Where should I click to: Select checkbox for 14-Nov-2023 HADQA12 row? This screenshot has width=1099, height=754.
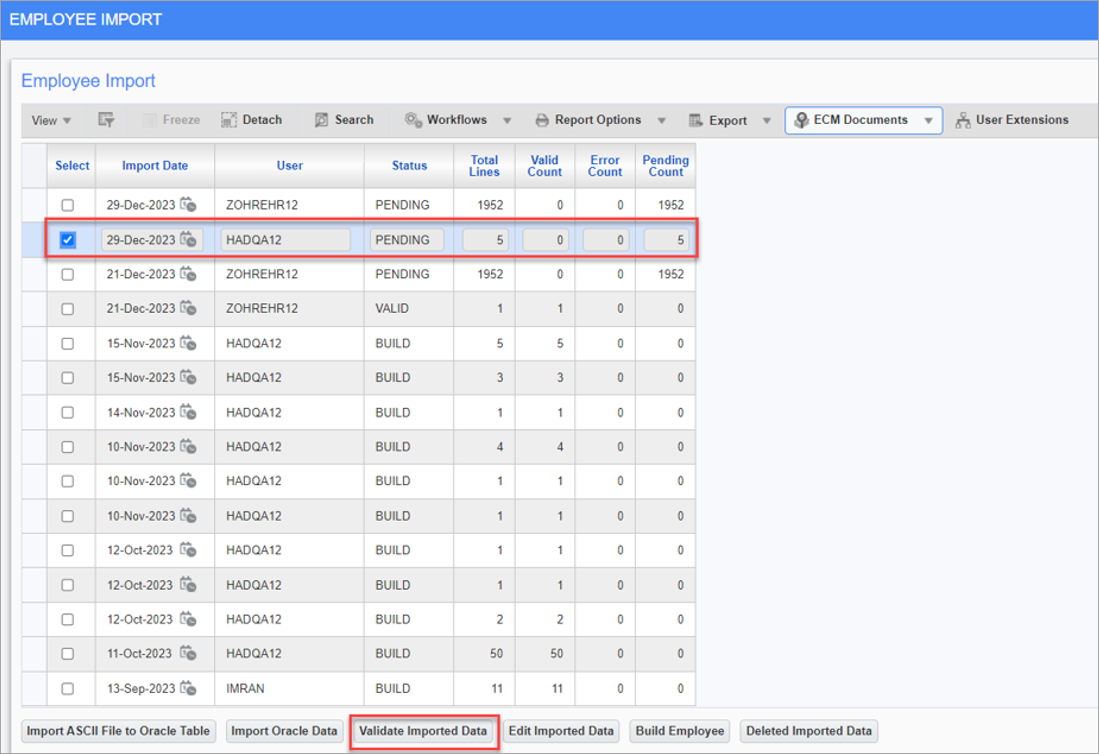pos(67,413)
